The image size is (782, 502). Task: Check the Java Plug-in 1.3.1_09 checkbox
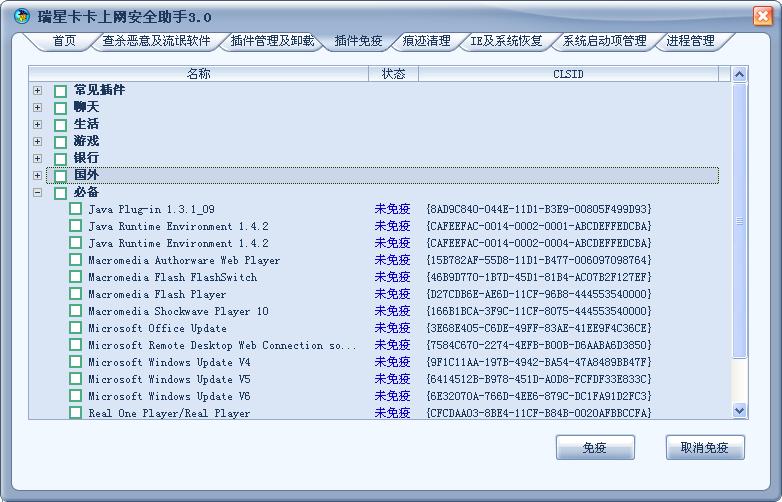tap(75, 208)
